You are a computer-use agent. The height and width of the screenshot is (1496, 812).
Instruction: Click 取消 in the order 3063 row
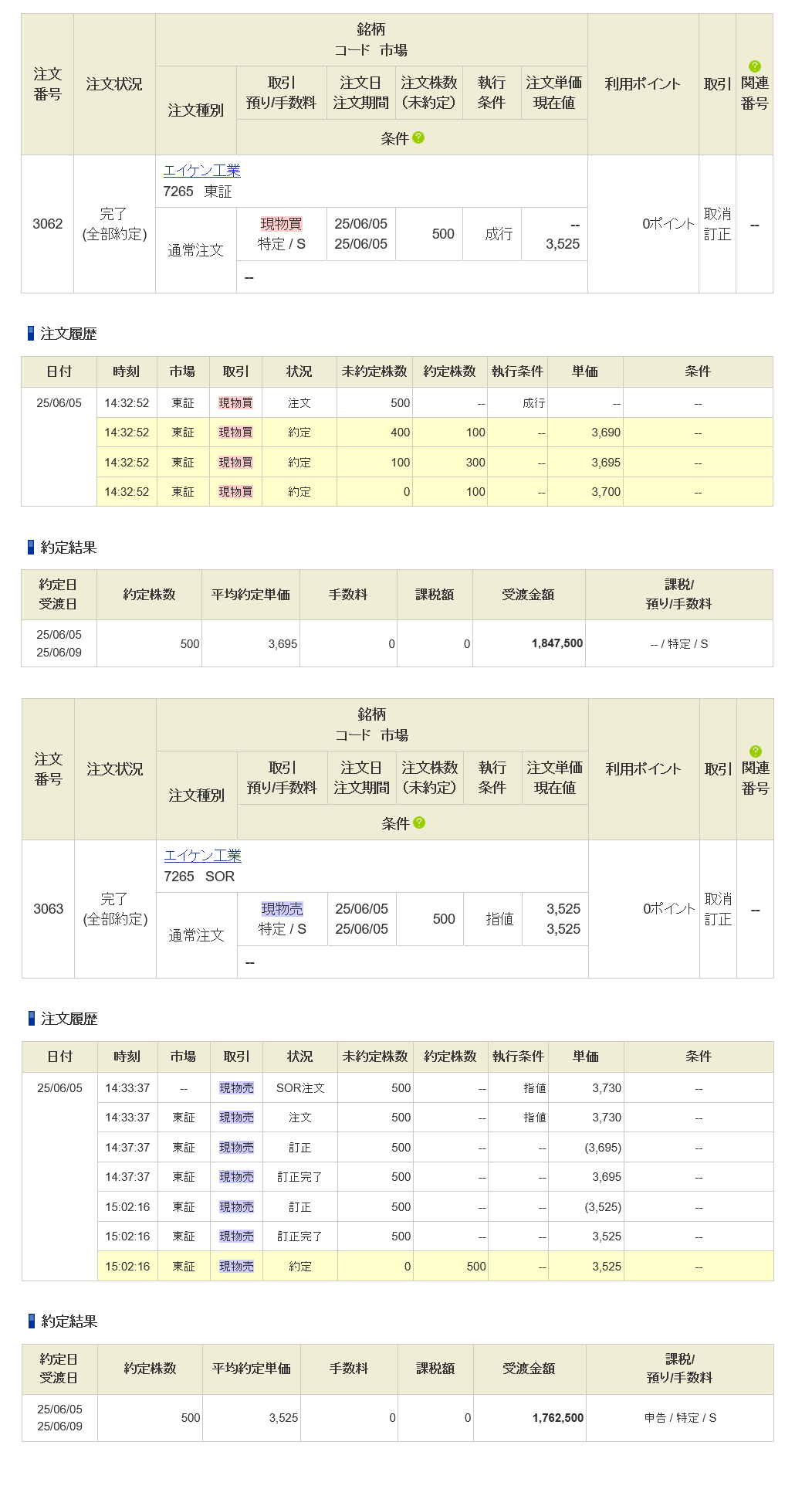pos(718,899)
